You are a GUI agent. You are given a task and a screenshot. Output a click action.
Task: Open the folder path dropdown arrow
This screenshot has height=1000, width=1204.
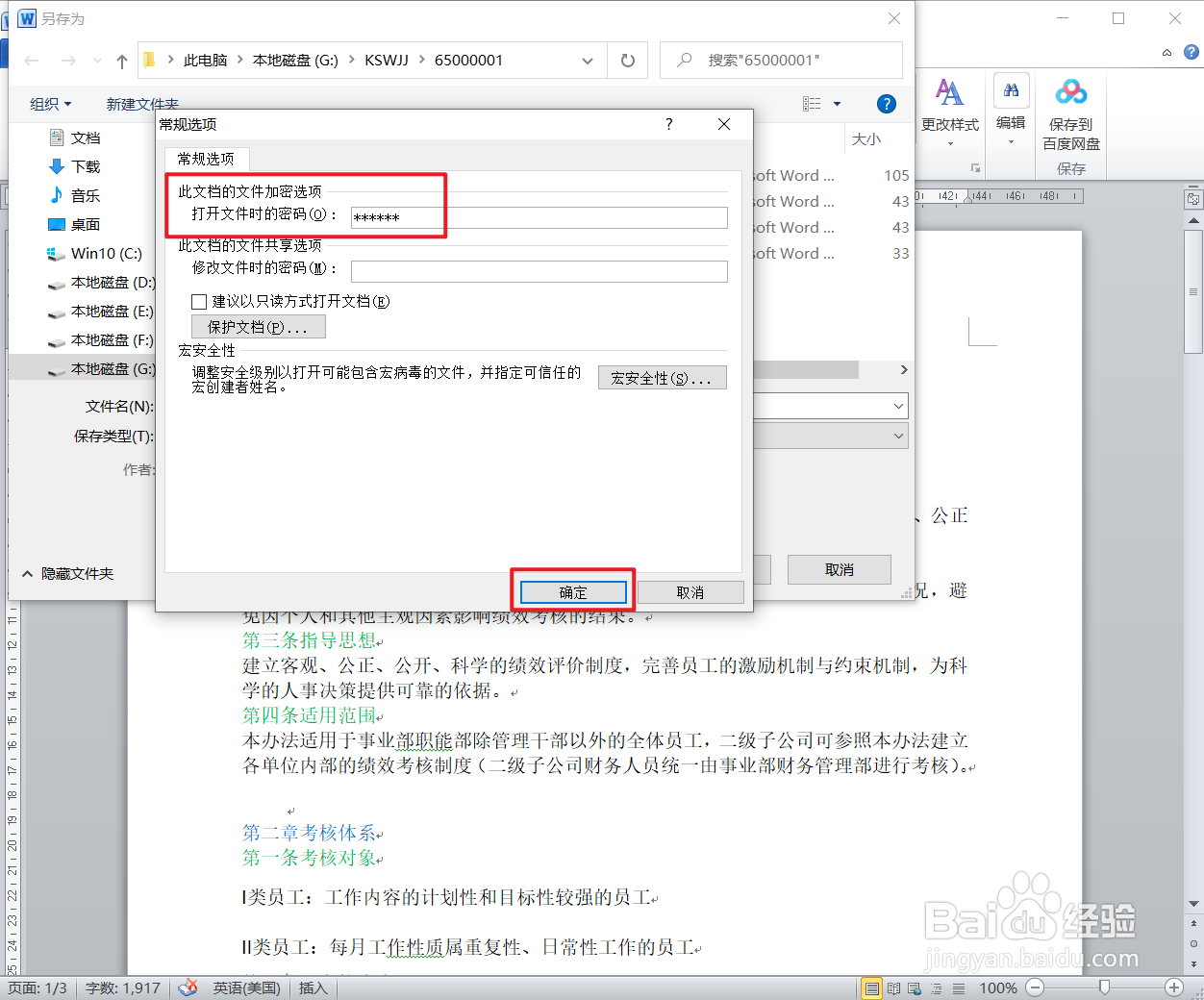click(x=588, y=60)
